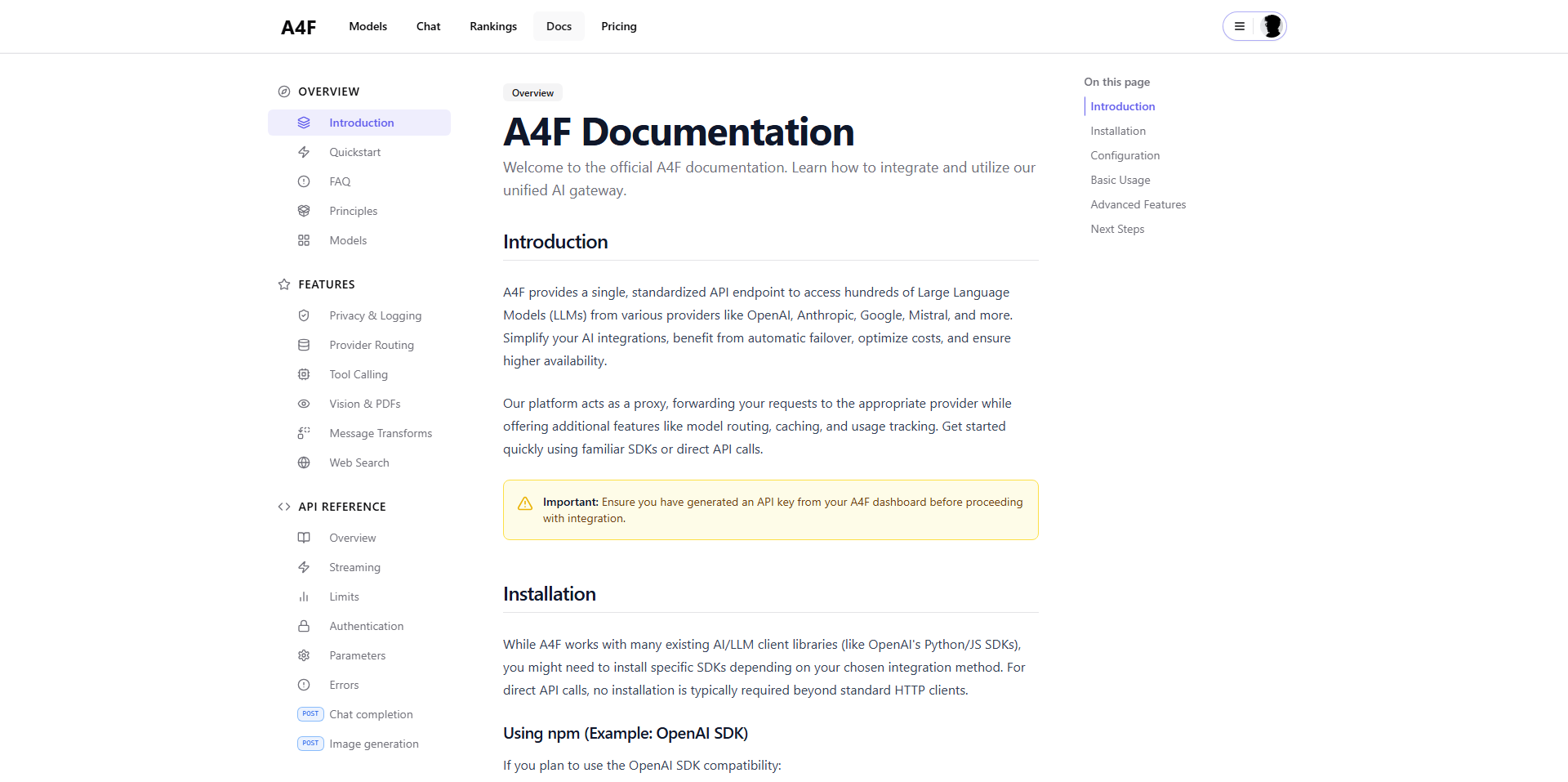This screenshot has height=782, width=1568.
Task: Click the Authentication lock icon
Action: 304,626
